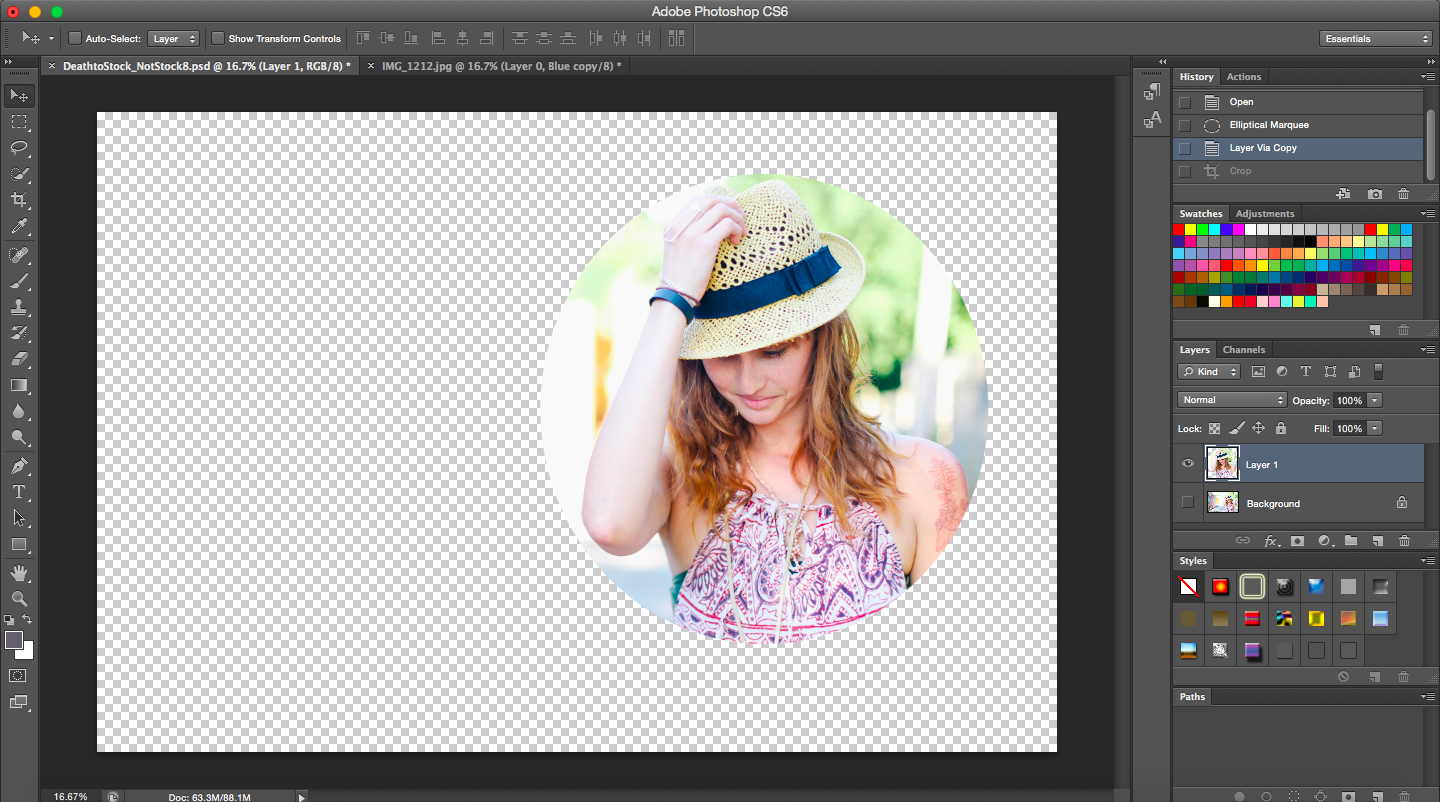Viewport: 1440px width, 802px height.
Task: Select the Lasso tool
Action: pos(18,148)
